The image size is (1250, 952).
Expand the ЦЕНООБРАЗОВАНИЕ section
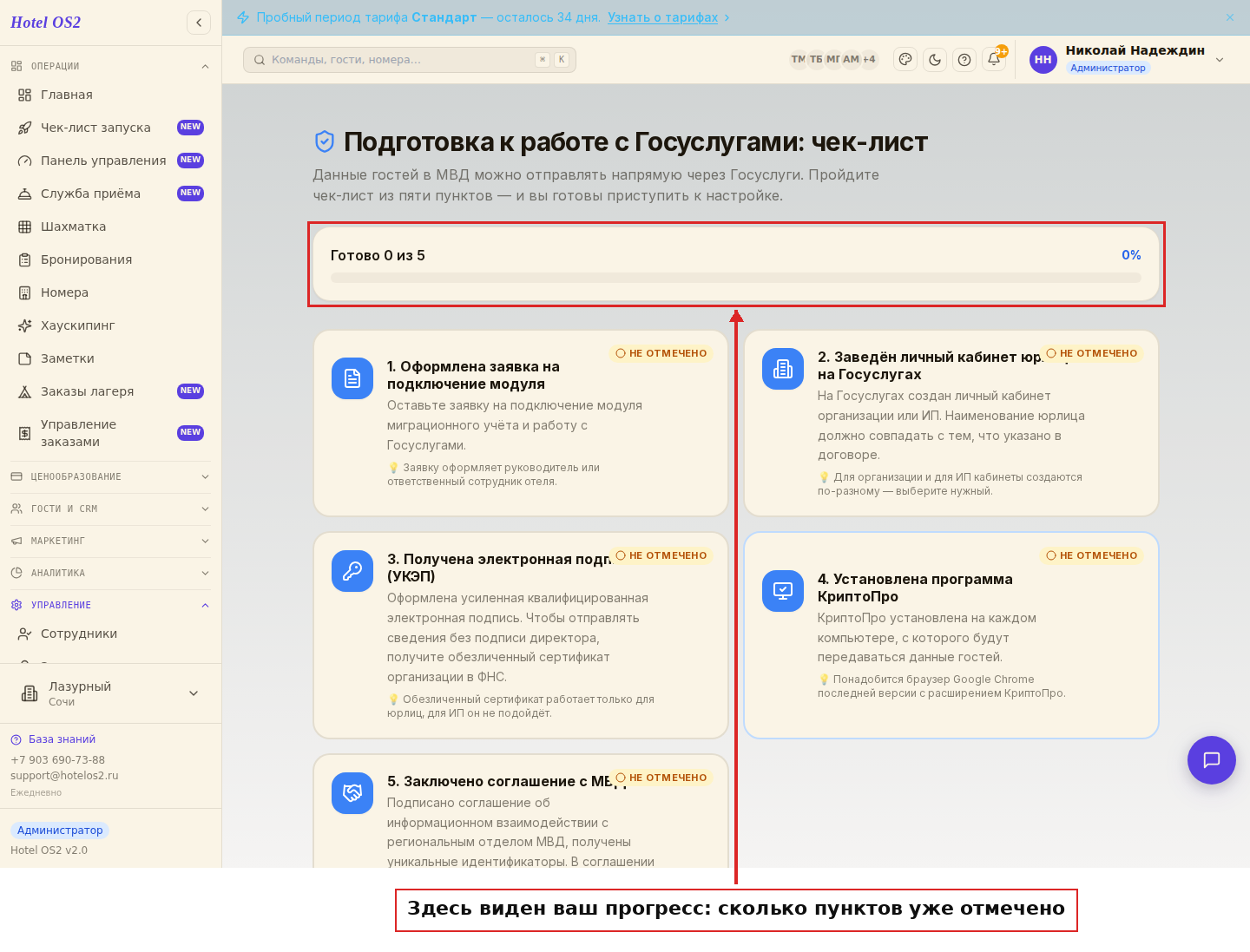click(x=110, y=476)
